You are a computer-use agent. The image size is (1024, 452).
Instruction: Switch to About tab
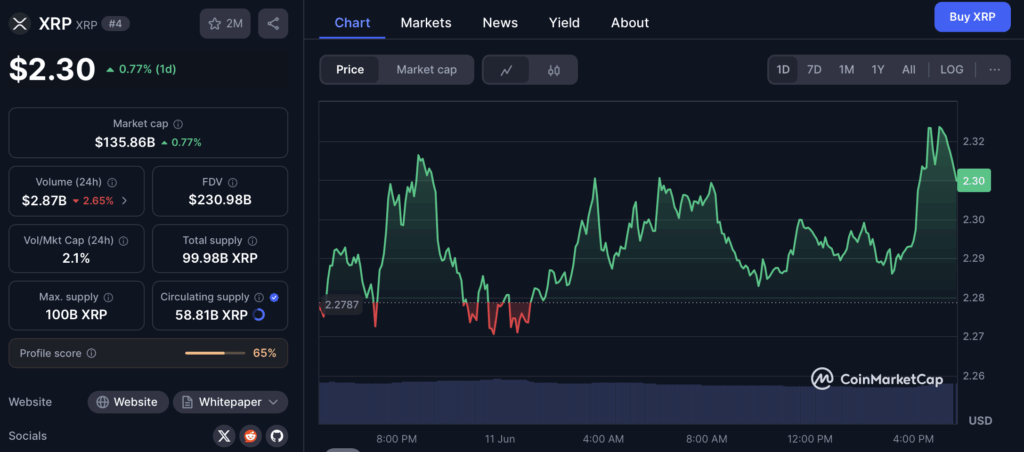(630, 23)
